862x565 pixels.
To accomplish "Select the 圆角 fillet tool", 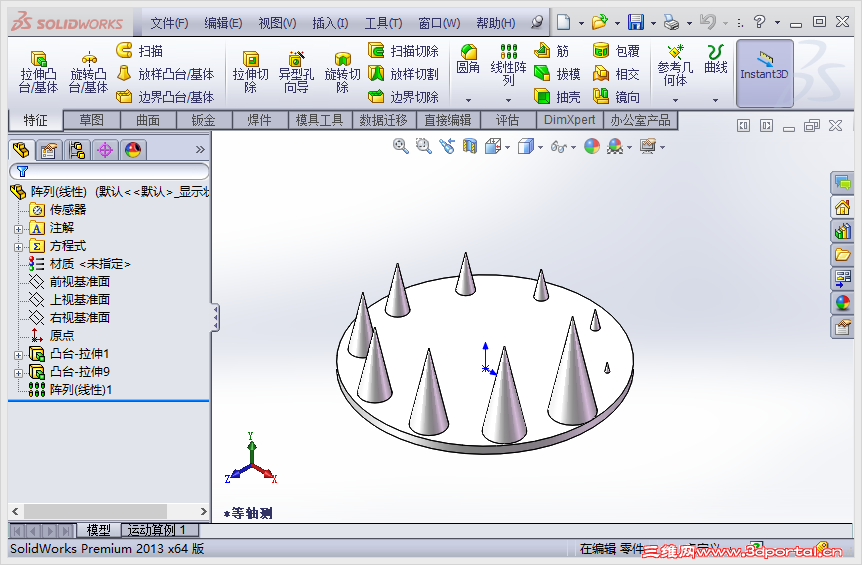I will pyautogui.click(x=468, y=59).
